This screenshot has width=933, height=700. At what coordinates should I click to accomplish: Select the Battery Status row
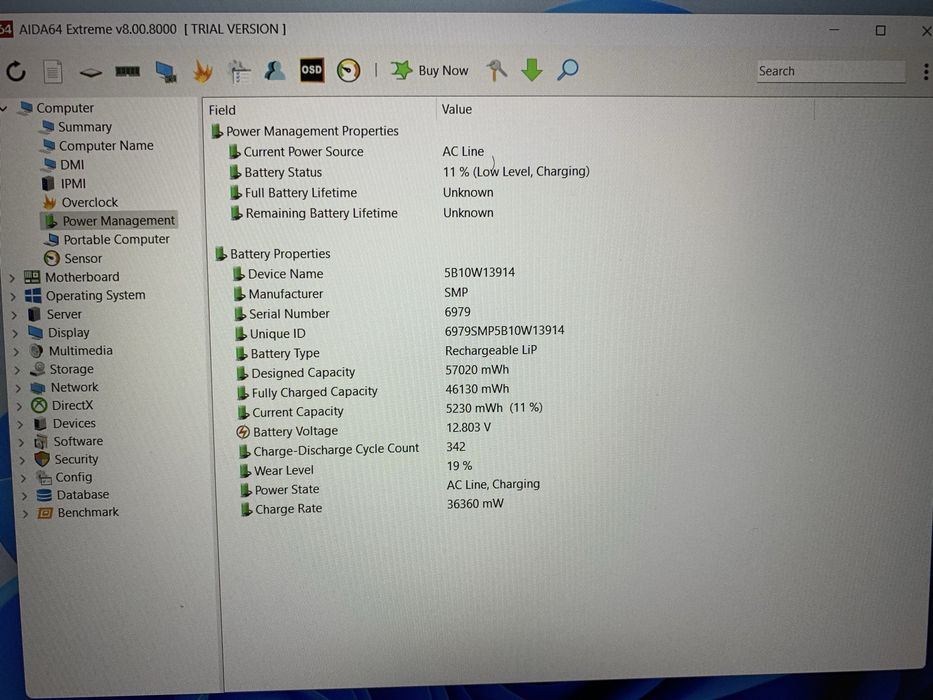click(x=411, y=172)
